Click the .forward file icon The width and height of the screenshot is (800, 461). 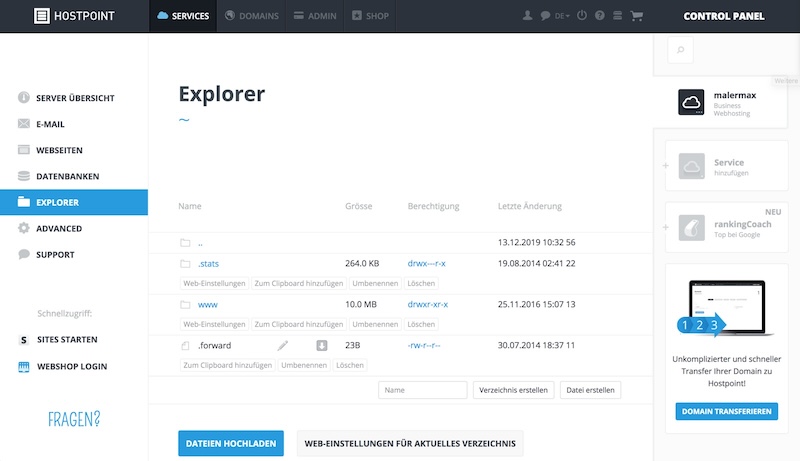pos(185,346)
